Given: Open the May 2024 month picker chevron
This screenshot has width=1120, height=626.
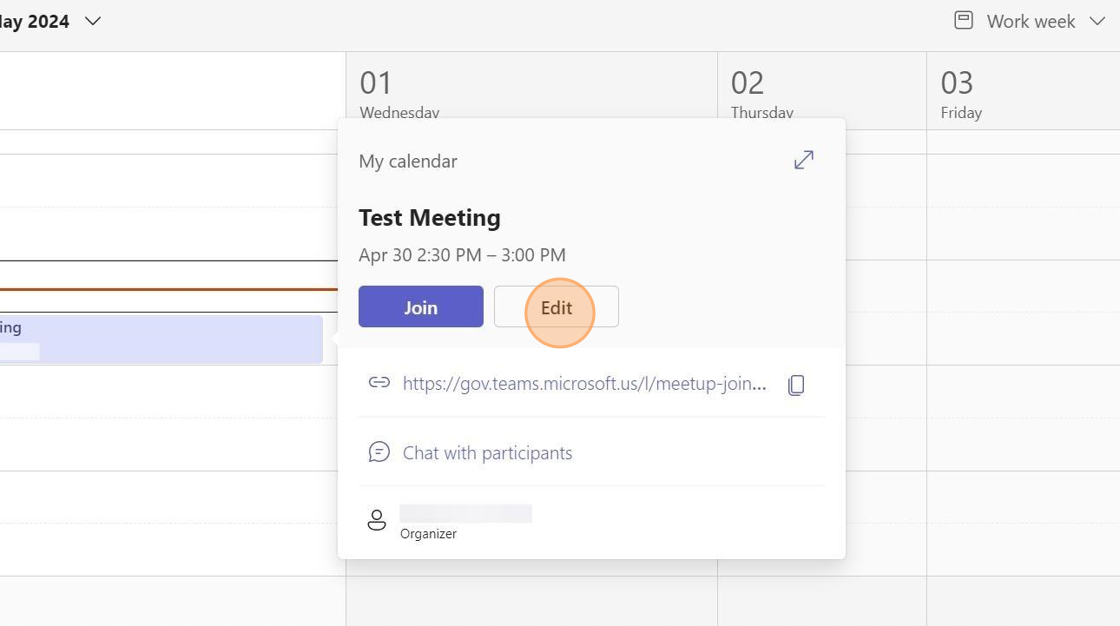Looking at the screenshot, I should pyautogui.click(x=93, y=21).
